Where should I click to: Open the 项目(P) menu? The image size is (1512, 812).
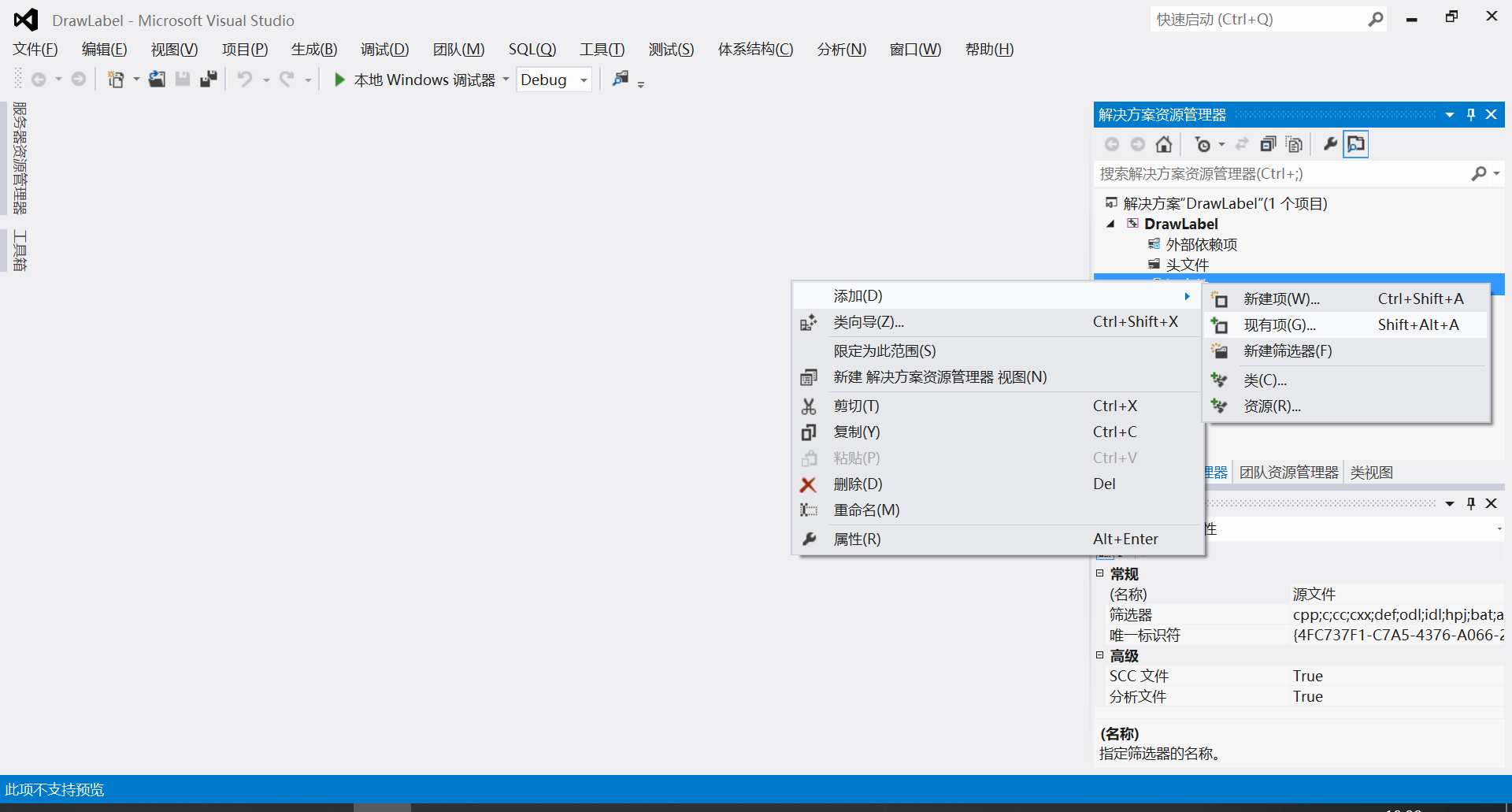[245, 50]
